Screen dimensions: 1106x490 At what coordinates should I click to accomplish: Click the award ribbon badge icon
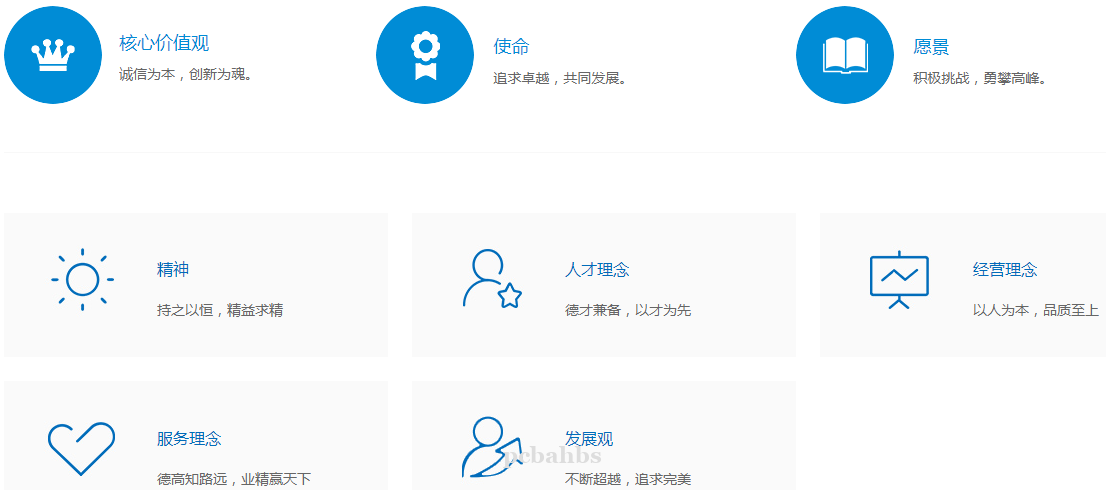click(x=425, y=55)
